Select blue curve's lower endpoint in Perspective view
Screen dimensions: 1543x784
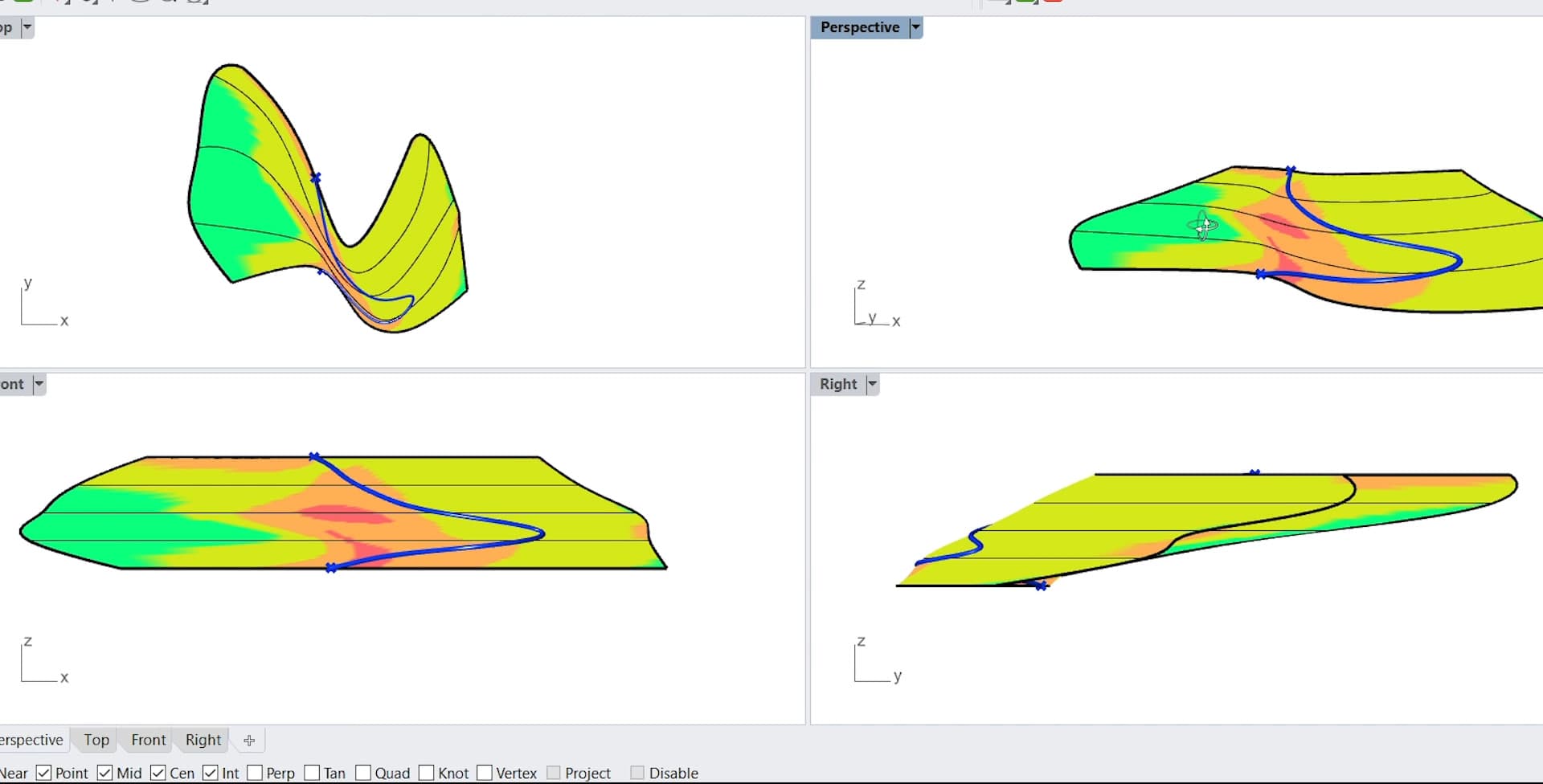click(1261, 275)
